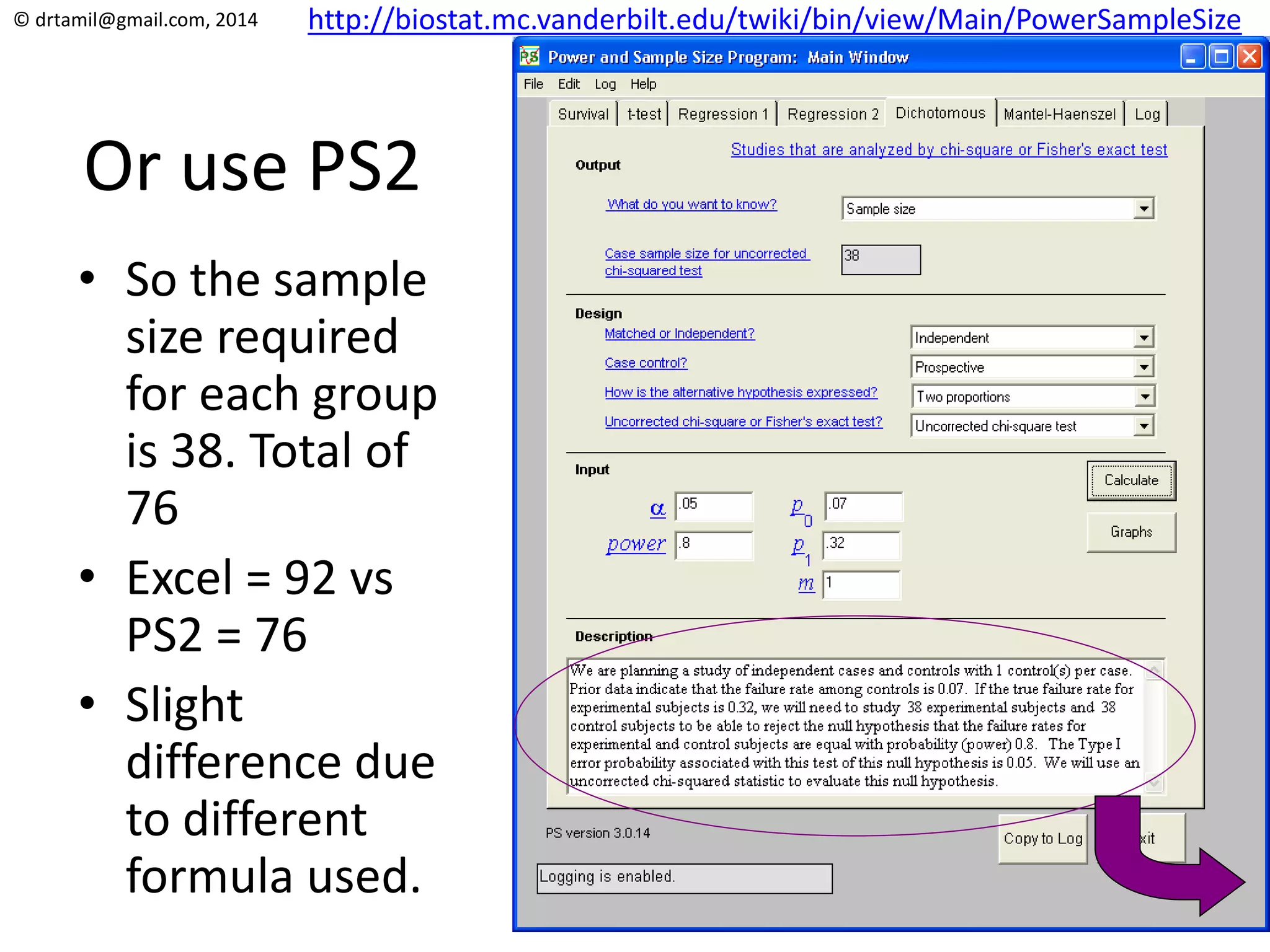Click the p1 input field with .32
This screenshot has width=1270, height=952.
pyautogui.click(x=861, y=546)
